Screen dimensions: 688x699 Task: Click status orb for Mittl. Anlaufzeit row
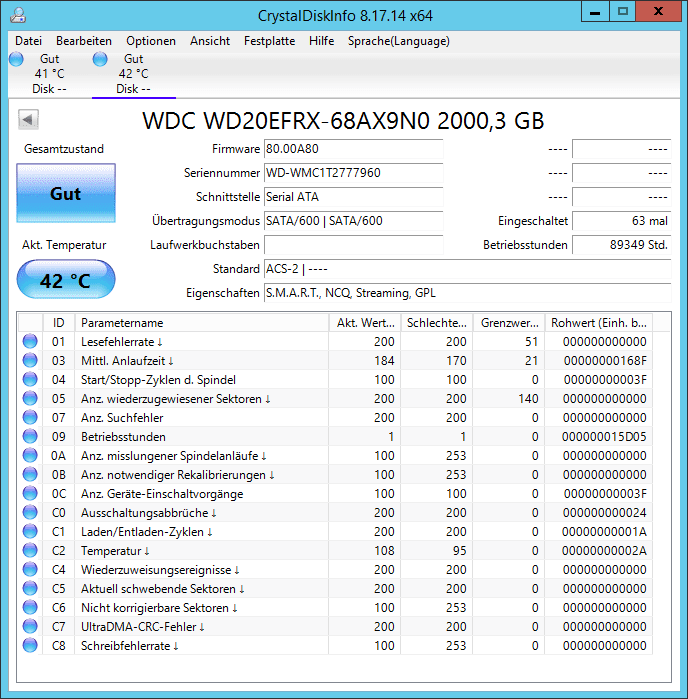pyautogui.click(x=30, y=360)
